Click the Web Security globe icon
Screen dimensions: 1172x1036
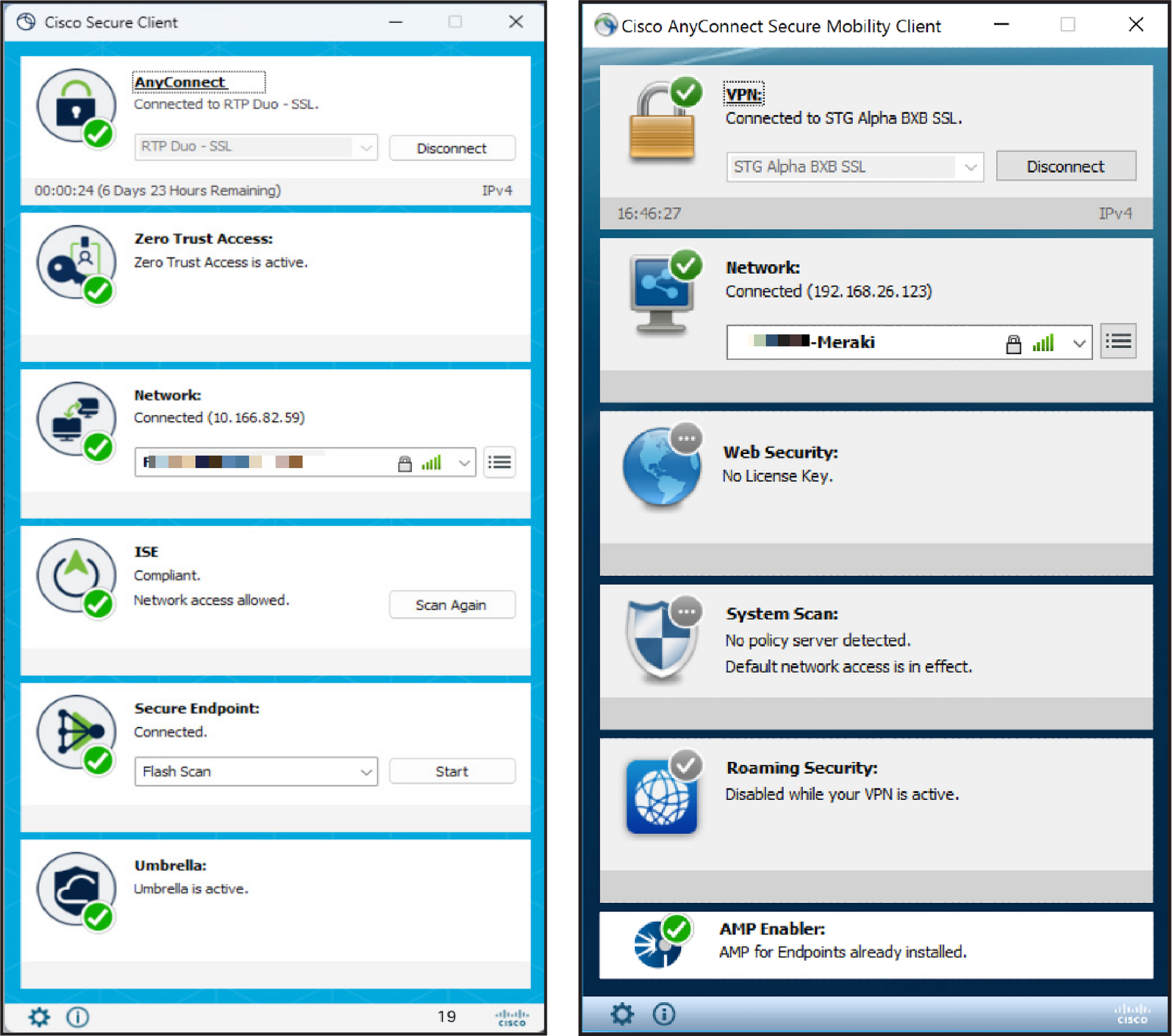pyautogui.click(x=661, y=466)
